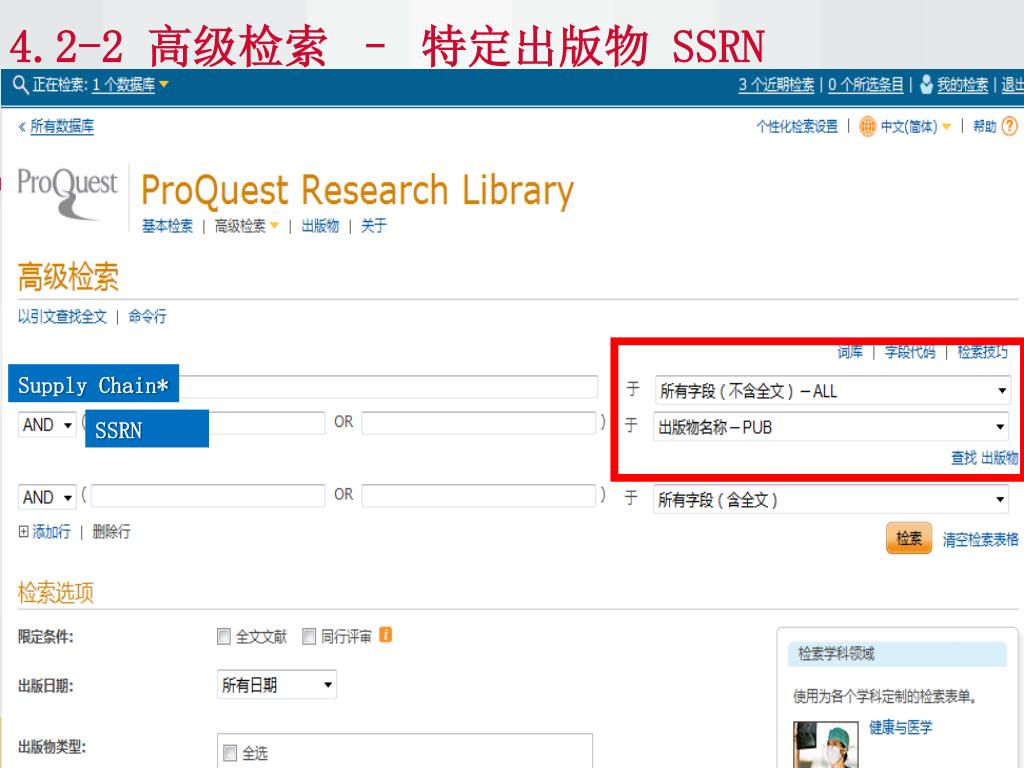Expand the '所有日期' publication date dropdown
1024x768 pixels.
point(277,684)
